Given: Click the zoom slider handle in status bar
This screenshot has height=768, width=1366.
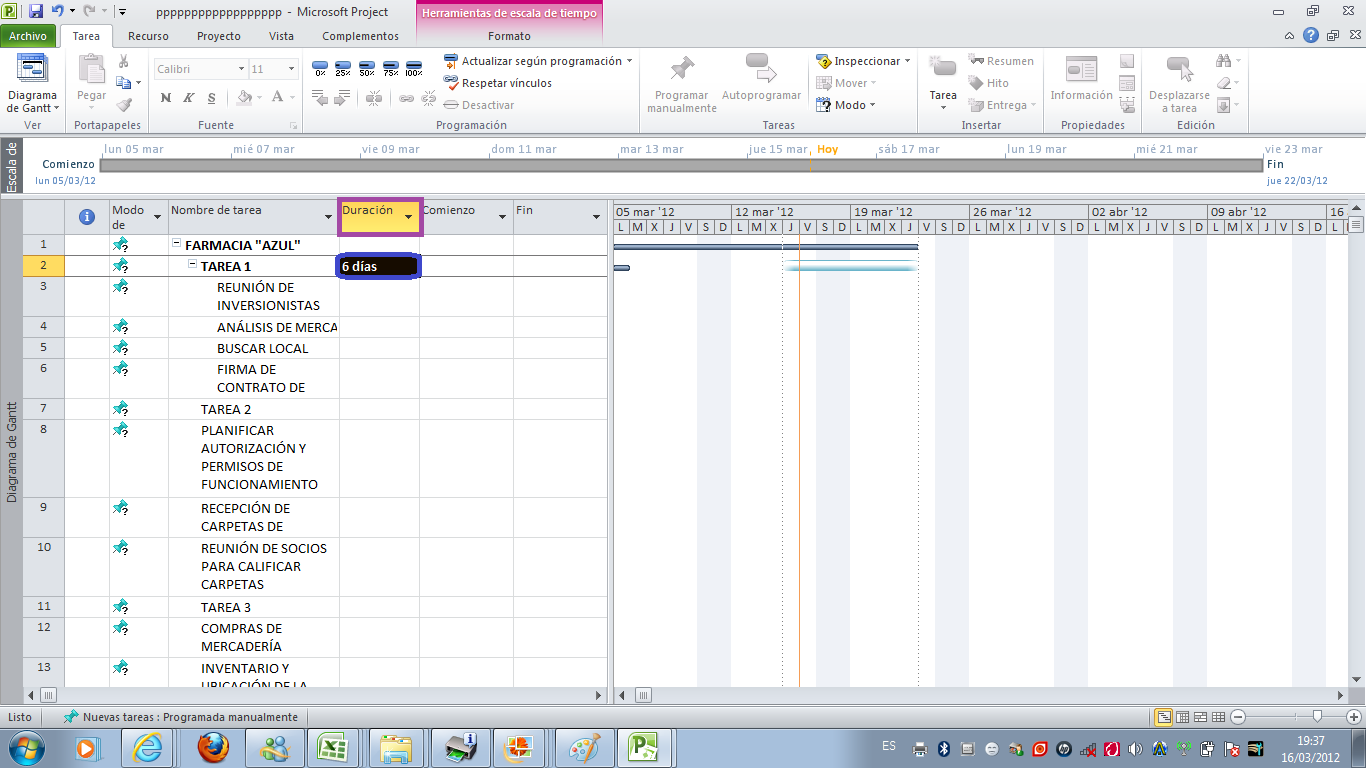Looking at the screenshot, I should click(x=1317, y=716).
